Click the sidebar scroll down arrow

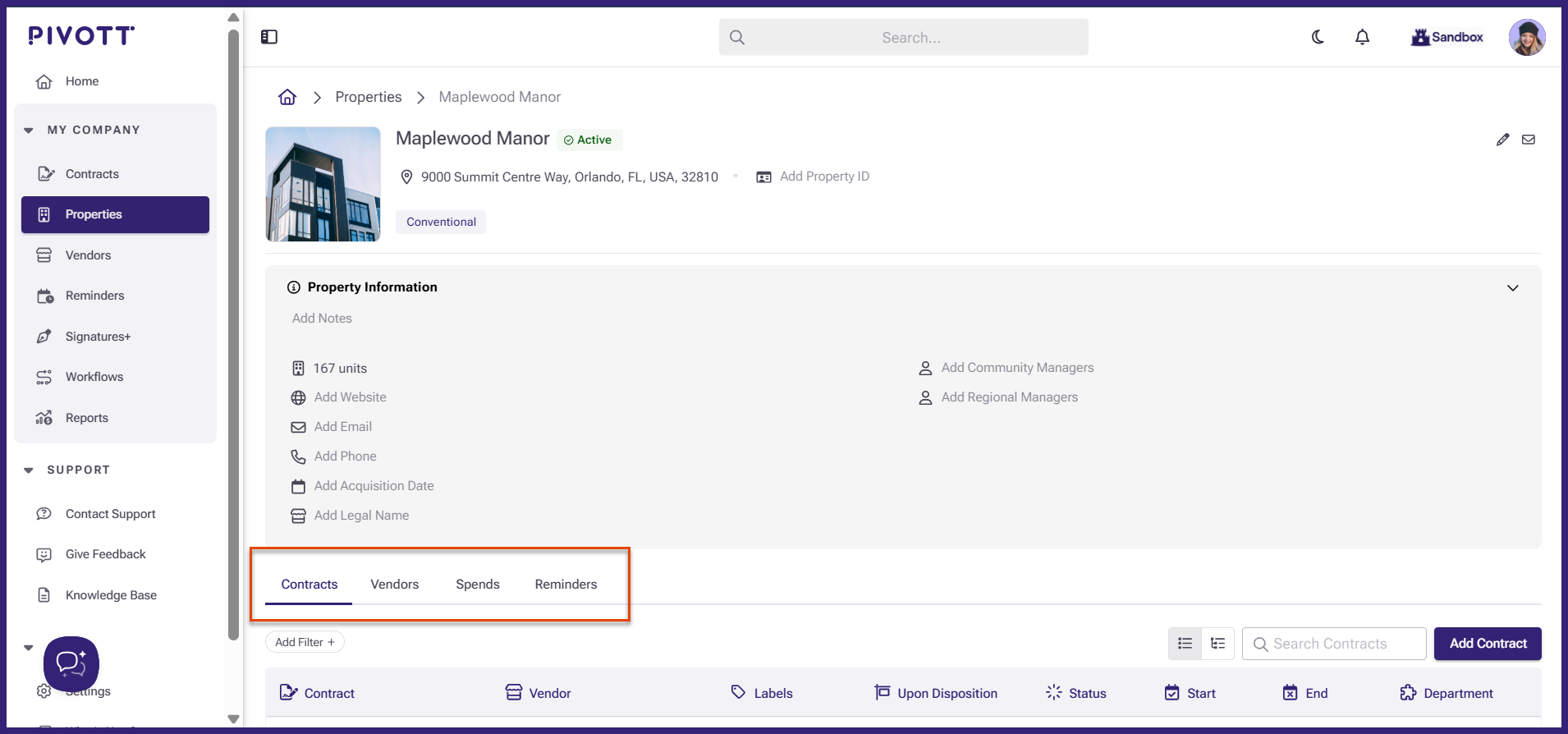point(233,719)
